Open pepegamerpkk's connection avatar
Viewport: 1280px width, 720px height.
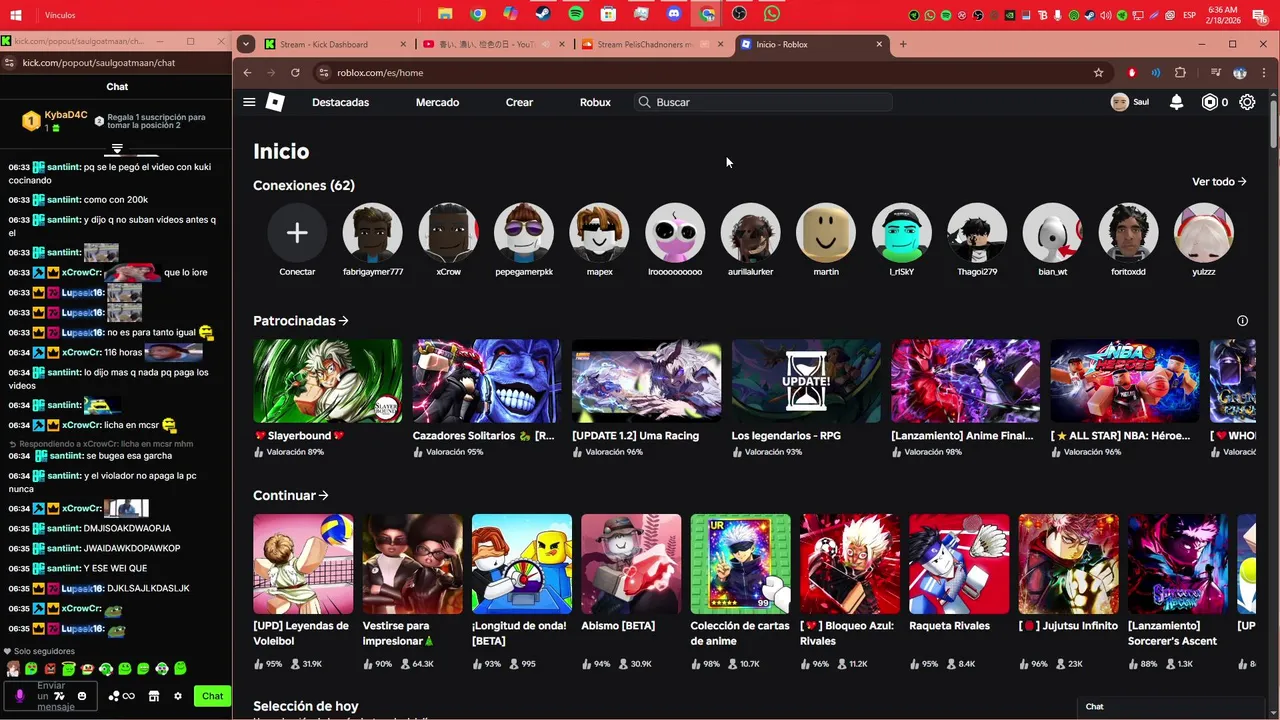524,233
